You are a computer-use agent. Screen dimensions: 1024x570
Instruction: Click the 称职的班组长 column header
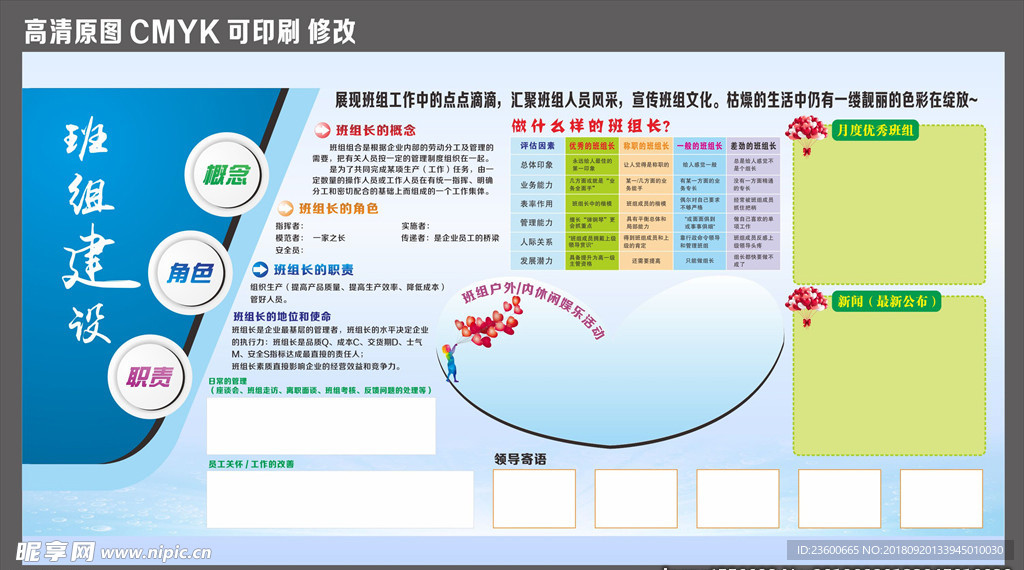coord(645,146)
